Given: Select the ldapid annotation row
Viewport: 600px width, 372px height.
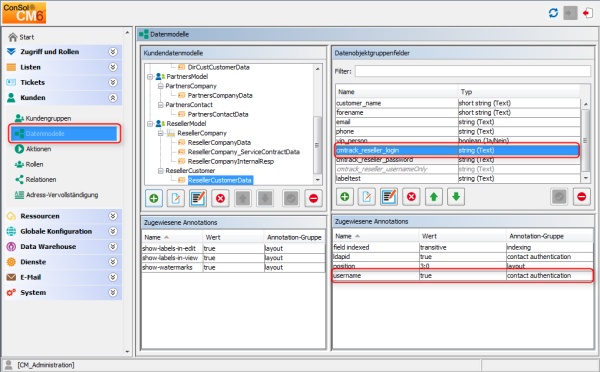Looking at the screenshot, I should 463,257.
